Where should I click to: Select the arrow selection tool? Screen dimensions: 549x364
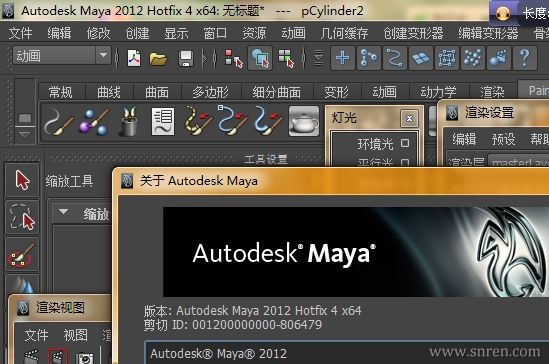click(22, 180)
